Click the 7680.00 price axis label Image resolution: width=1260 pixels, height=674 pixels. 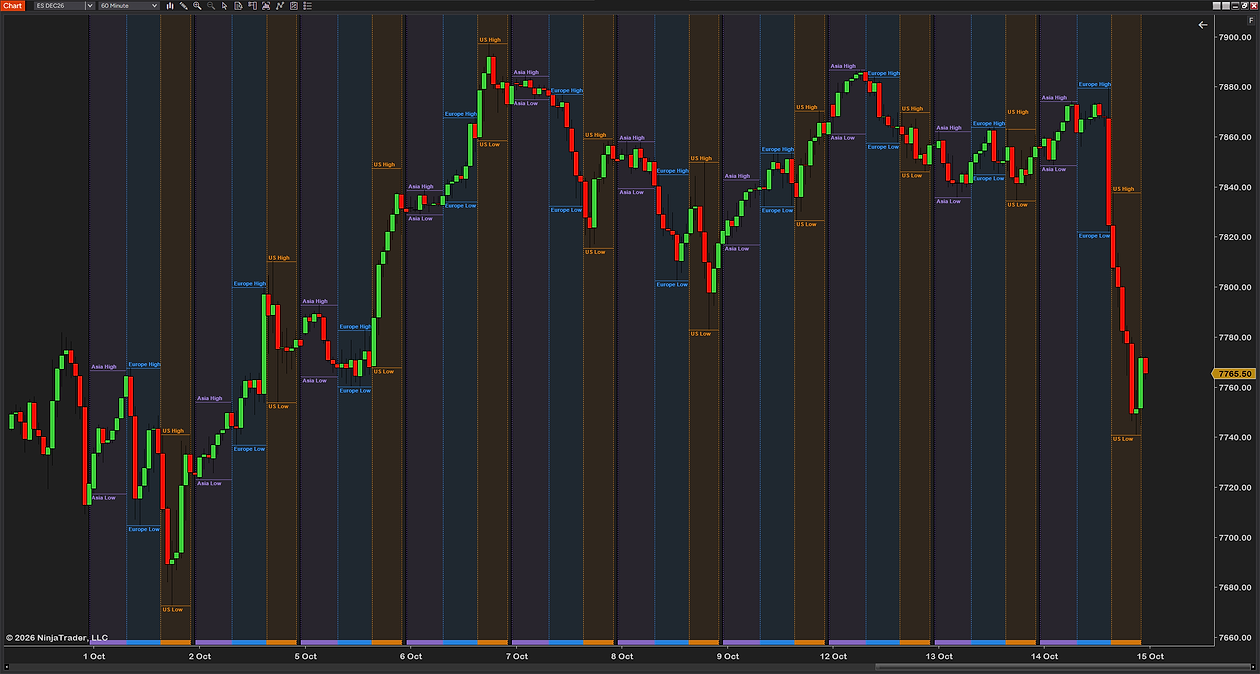pos(1233,587)
